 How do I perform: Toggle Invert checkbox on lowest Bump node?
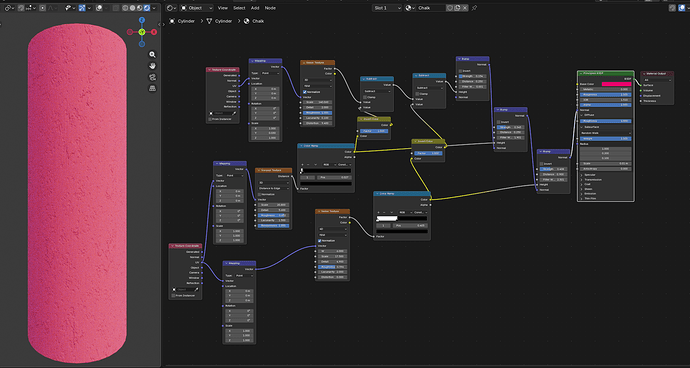click(542, 164)
